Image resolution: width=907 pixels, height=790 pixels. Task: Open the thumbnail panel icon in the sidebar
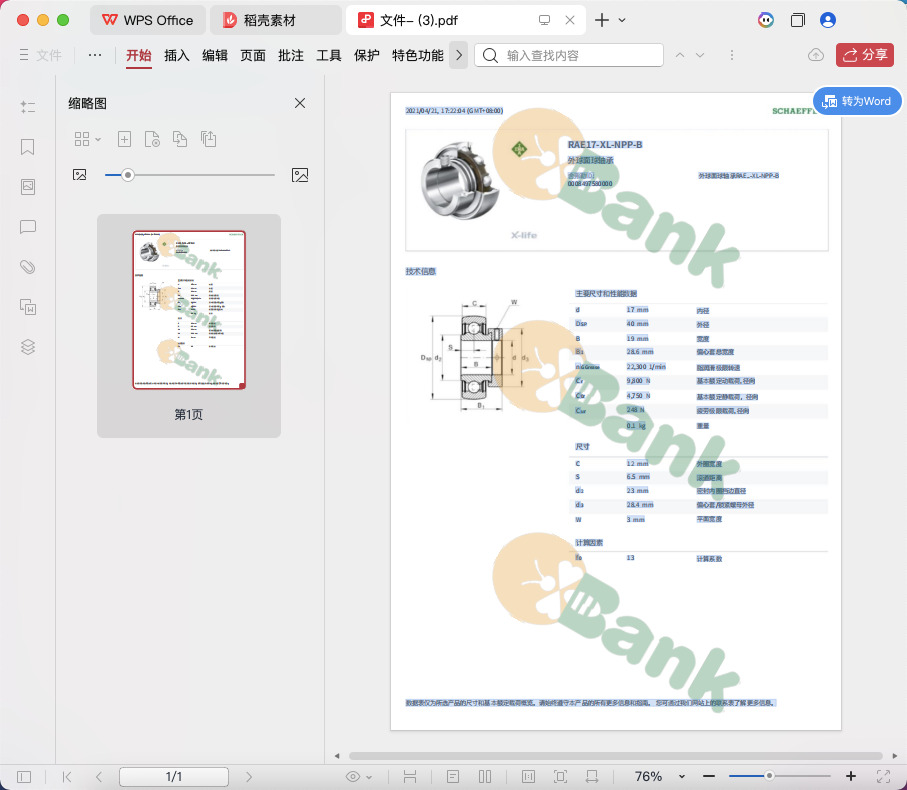coord(28,187)
